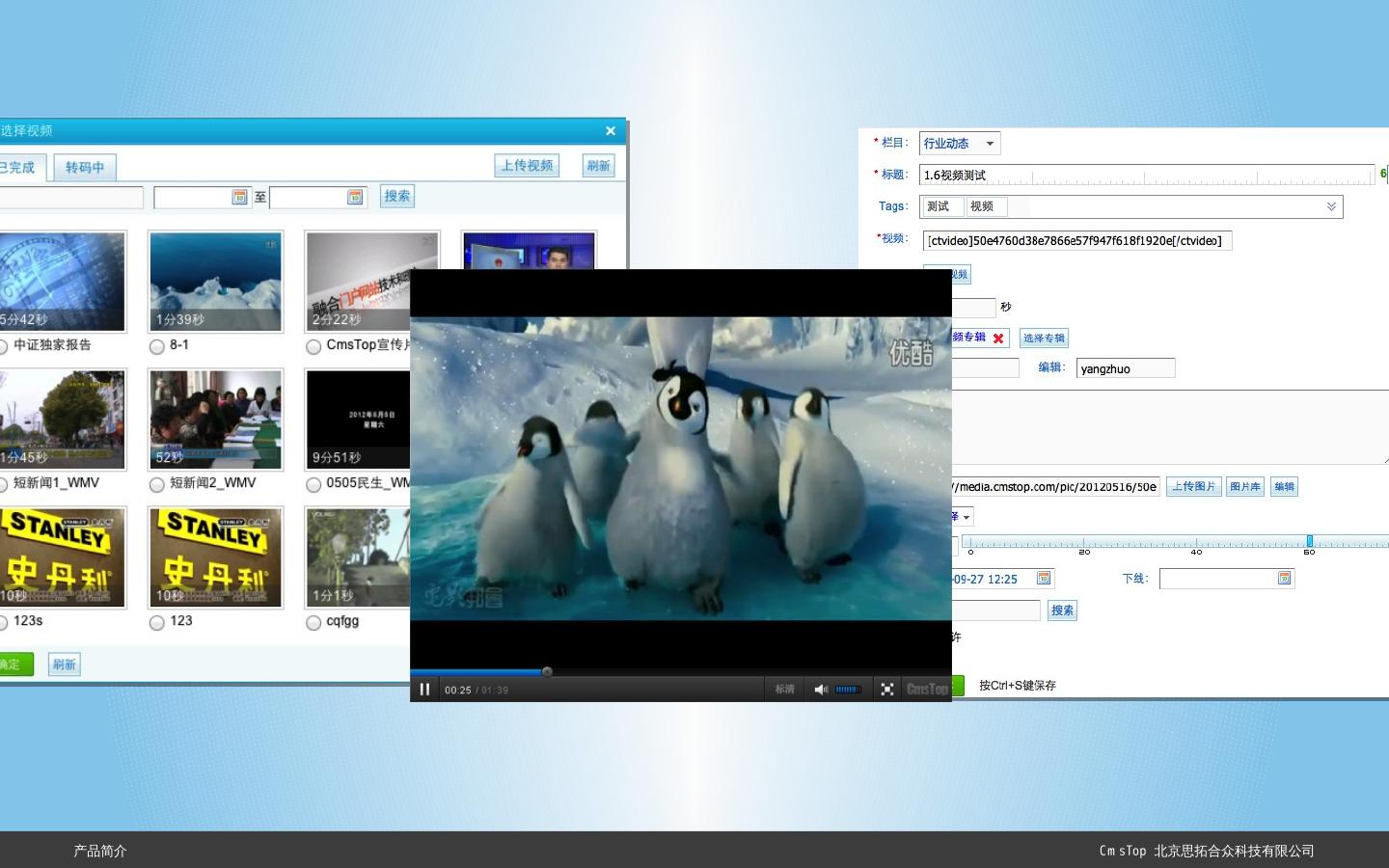Open the 标清 video quality selector
Image resolution: width=1389 pixels, height=868 pixels.
click(785, 690)
